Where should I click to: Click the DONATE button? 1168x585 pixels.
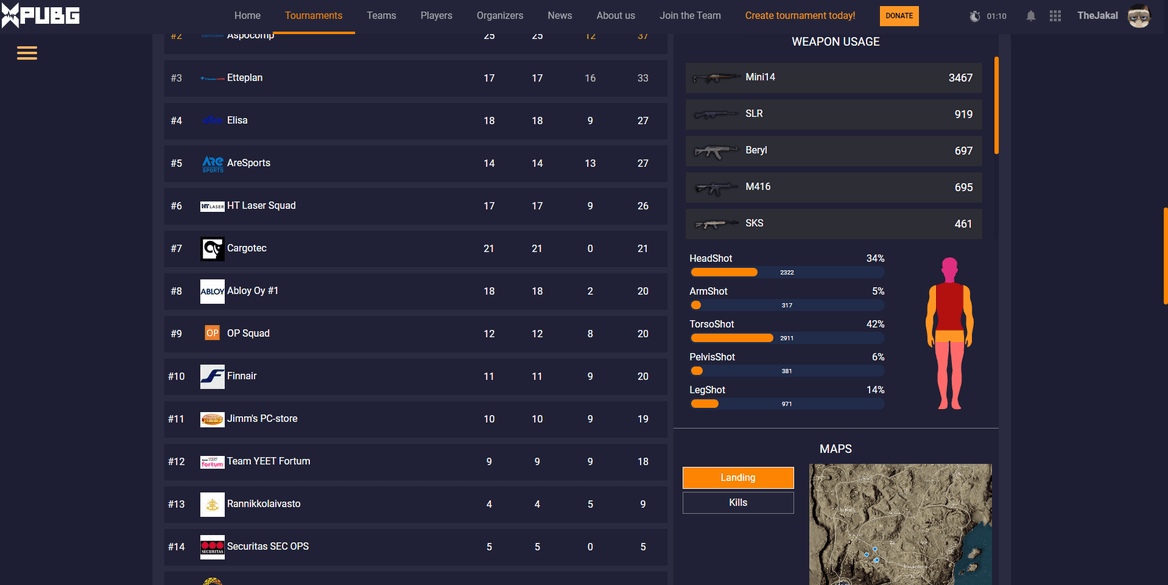tap(899, 16)
